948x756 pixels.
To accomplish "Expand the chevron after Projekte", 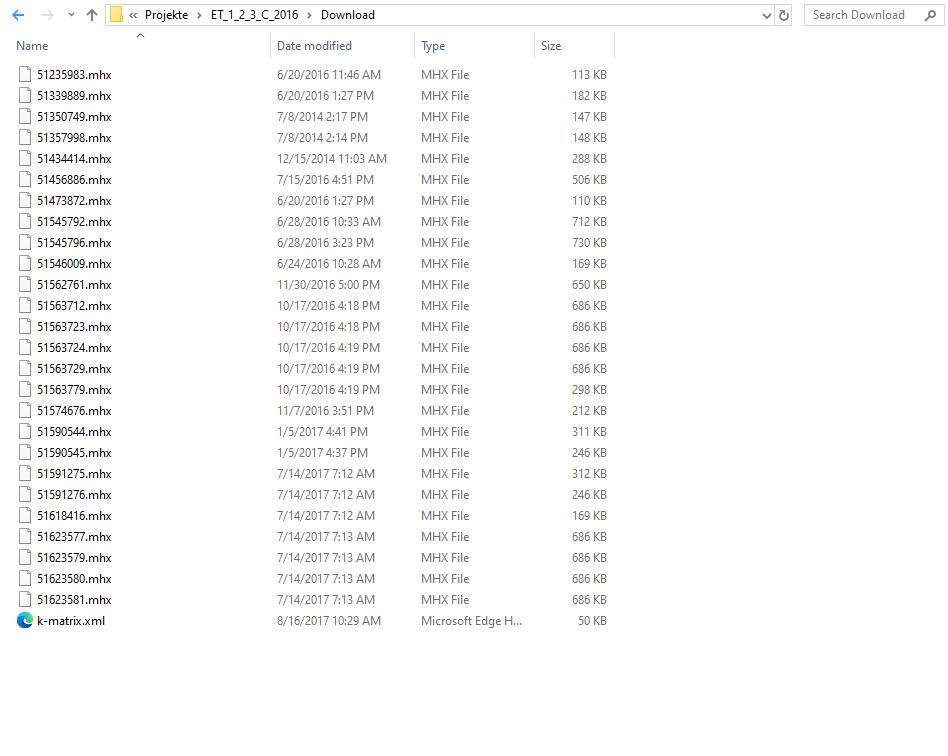I will [x=199, y=15].
